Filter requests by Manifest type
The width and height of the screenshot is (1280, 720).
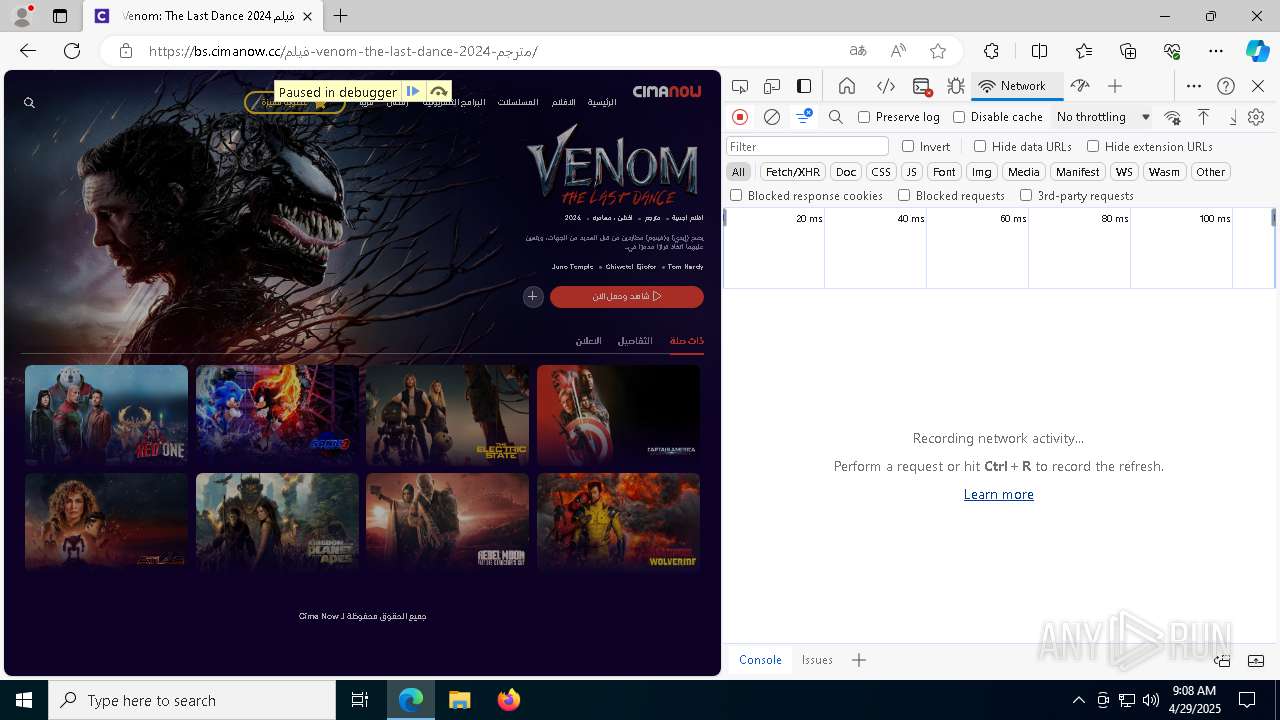click(1078, 172)
